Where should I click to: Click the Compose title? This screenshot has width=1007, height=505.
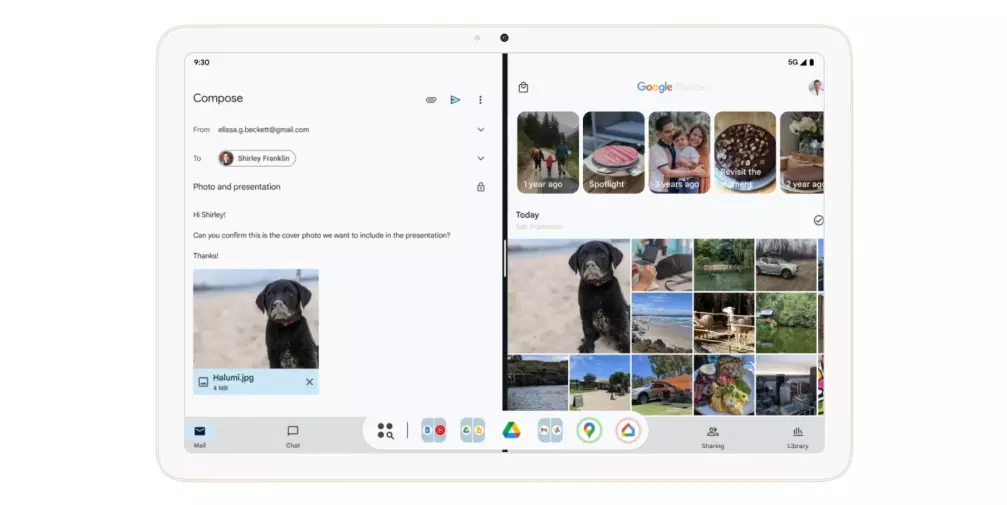tap(218, 98)
